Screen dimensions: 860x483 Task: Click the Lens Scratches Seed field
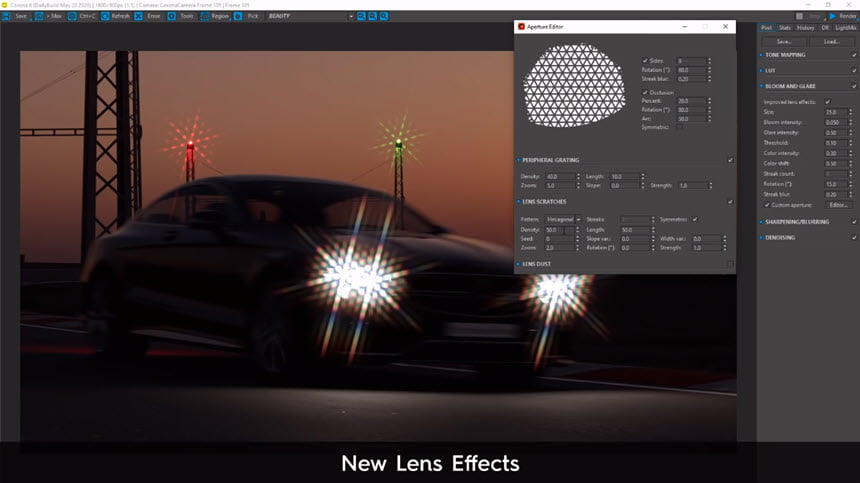560,239
